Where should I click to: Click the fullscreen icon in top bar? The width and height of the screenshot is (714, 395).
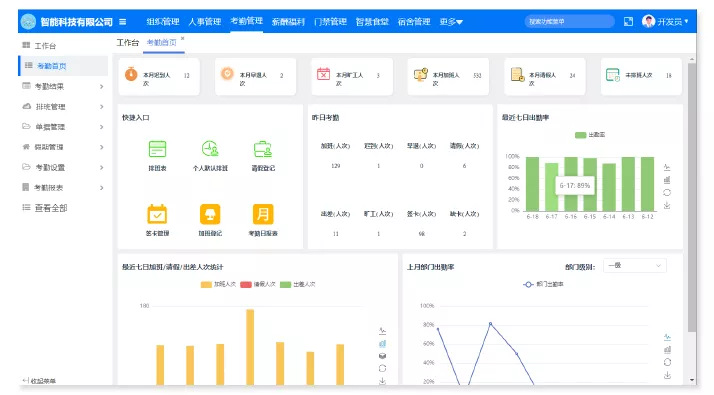628,21
